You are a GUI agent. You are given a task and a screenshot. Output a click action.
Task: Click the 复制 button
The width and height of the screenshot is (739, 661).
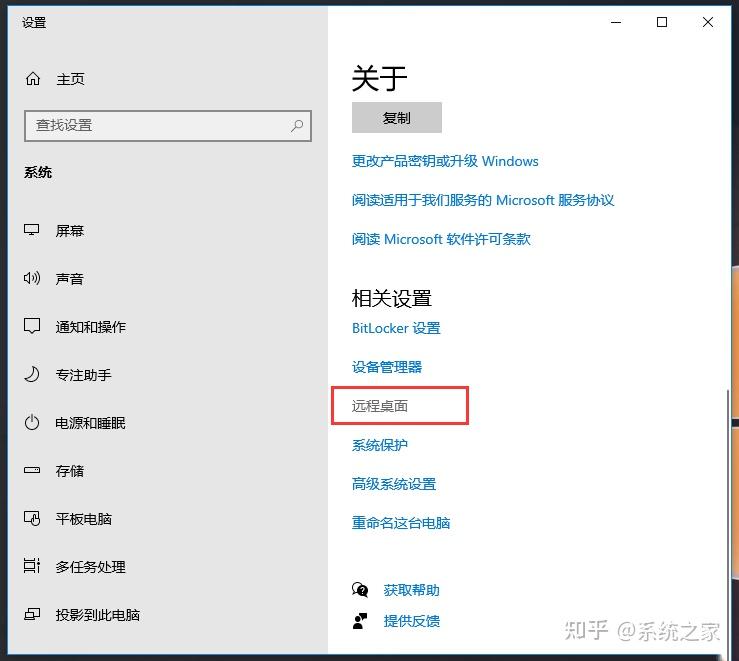click(x=397, y=118)
